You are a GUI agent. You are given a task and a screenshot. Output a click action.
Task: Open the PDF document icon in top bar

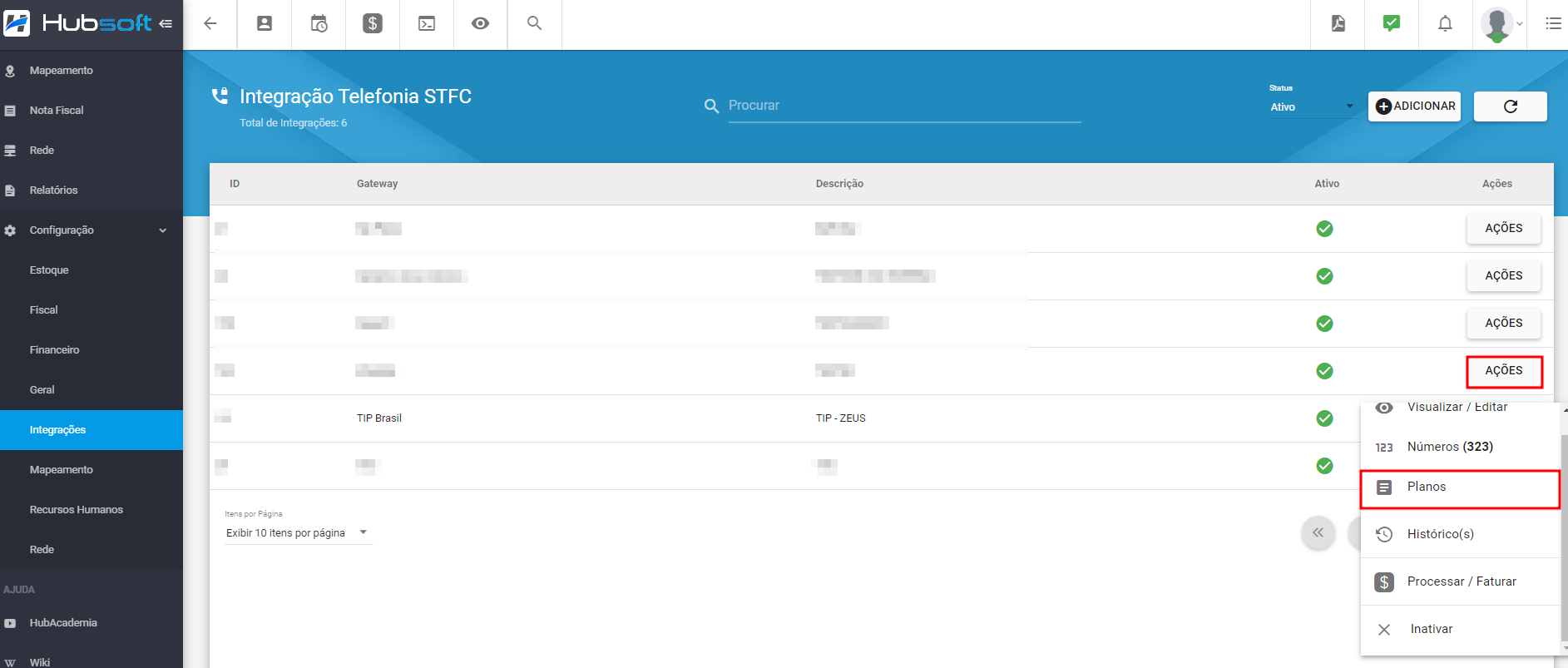(x=1338, y=23)
